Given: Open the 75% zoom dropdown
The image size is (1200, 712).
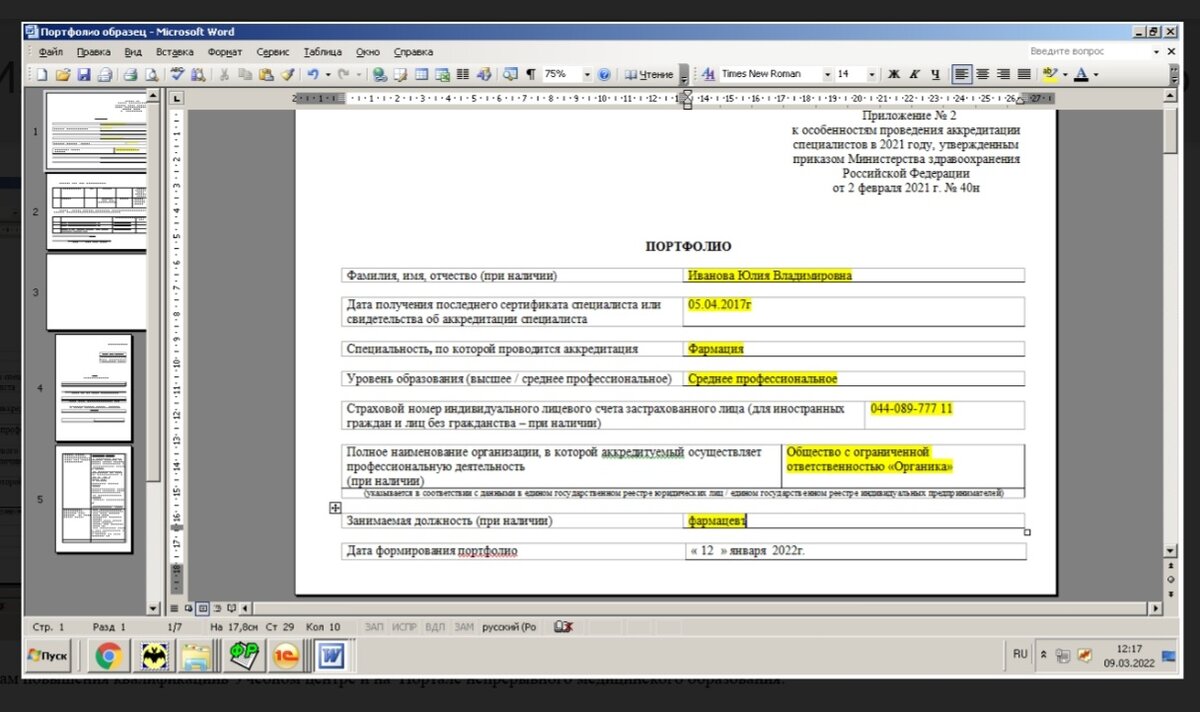Looking at the screenshot, I should (x=586, y=74).
